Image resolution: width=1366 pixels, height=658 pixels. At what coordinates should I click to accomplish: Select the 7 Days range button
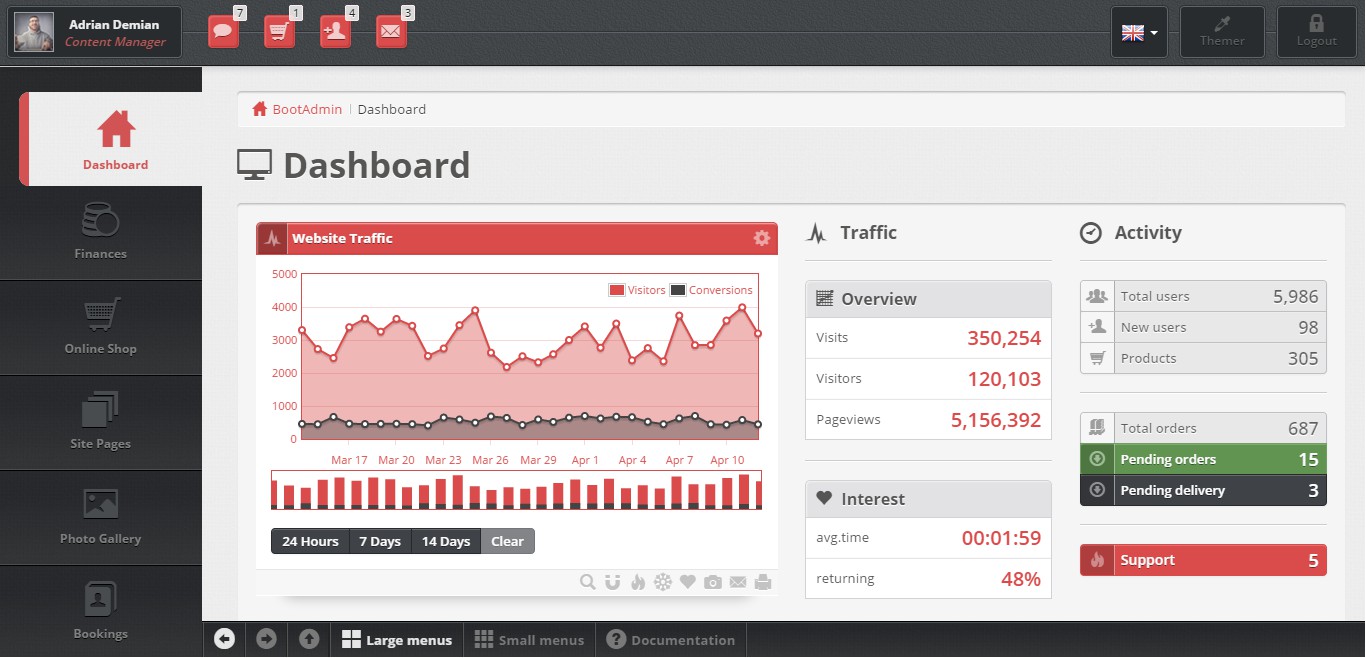(x=380, y=541)
